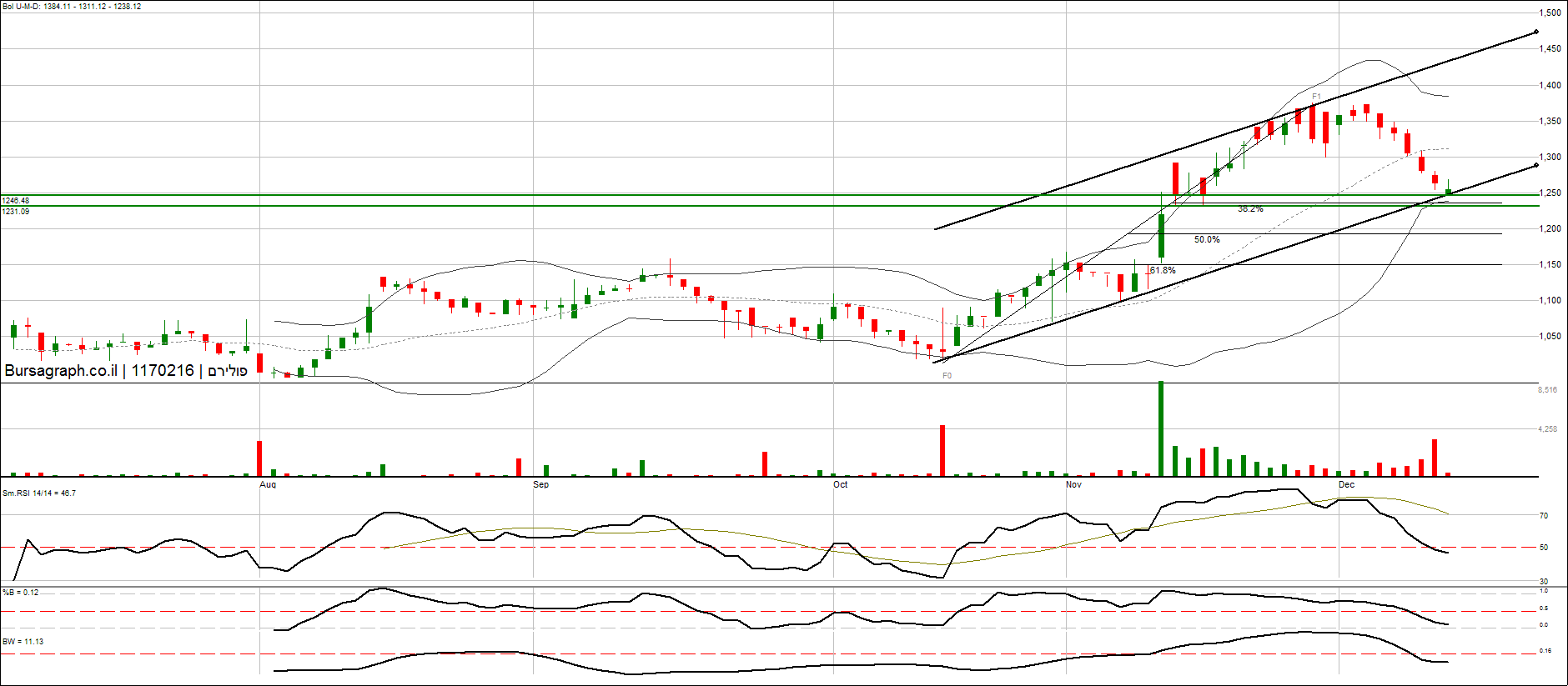Click the 38.2% Fibonacci level label

(x=1249, y=209)
